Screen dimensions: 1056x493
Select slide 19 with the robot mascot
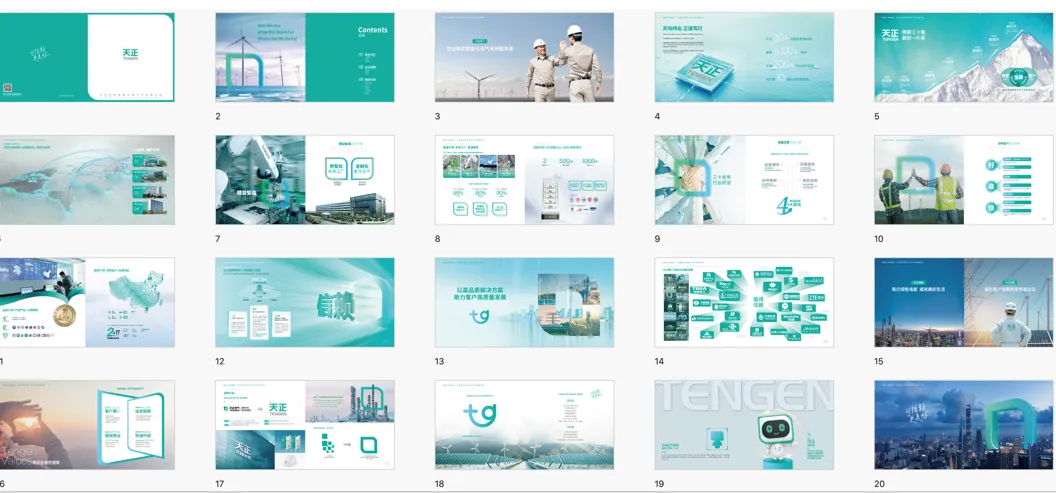pyautogui.click(x=744, y=425)
